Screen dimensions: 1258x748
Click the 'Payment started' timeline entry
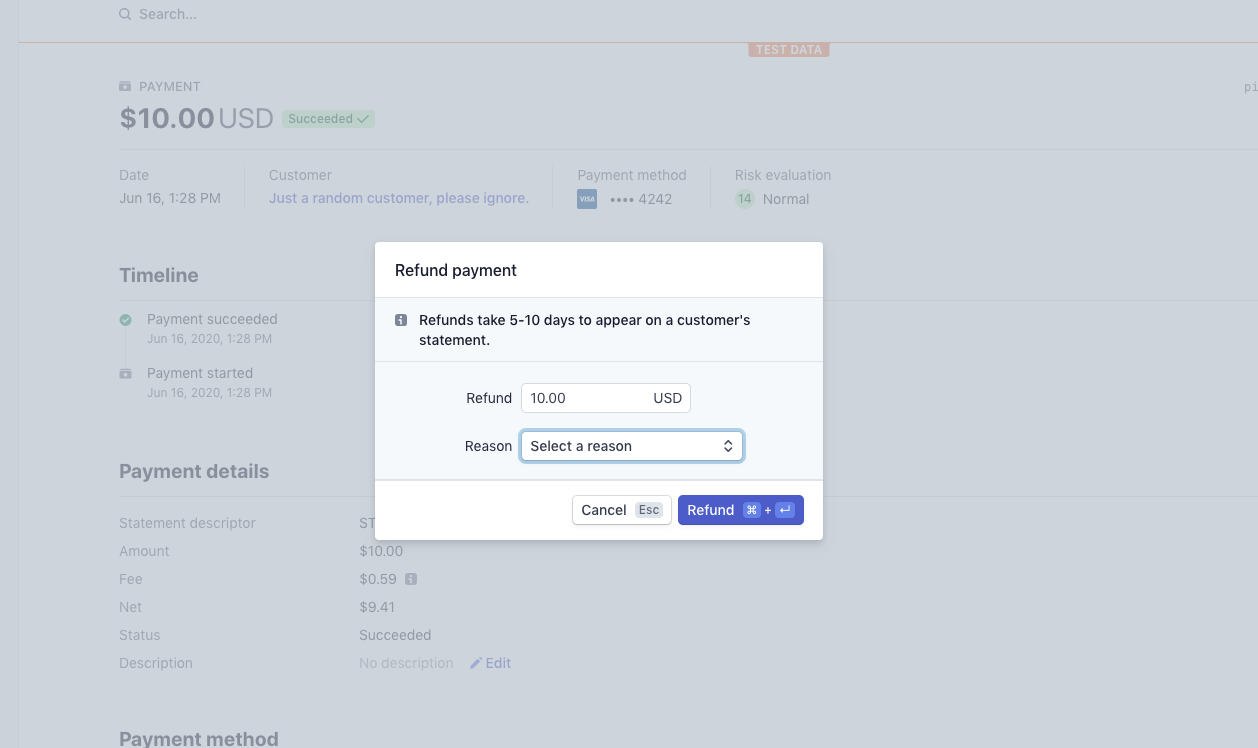pyautogui.click(x=200, y=373)
